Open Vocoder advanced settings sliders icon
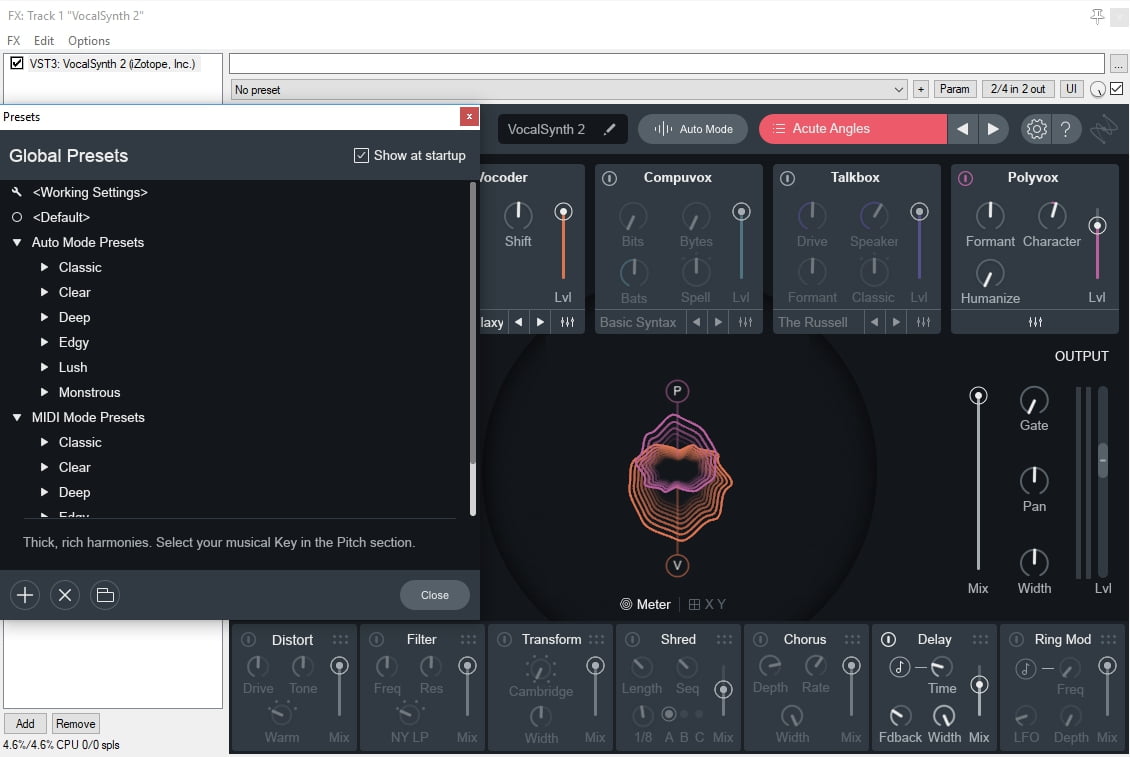Image resolution: width=1130 pixels, height=757 pixels. [x=567, y=322]
